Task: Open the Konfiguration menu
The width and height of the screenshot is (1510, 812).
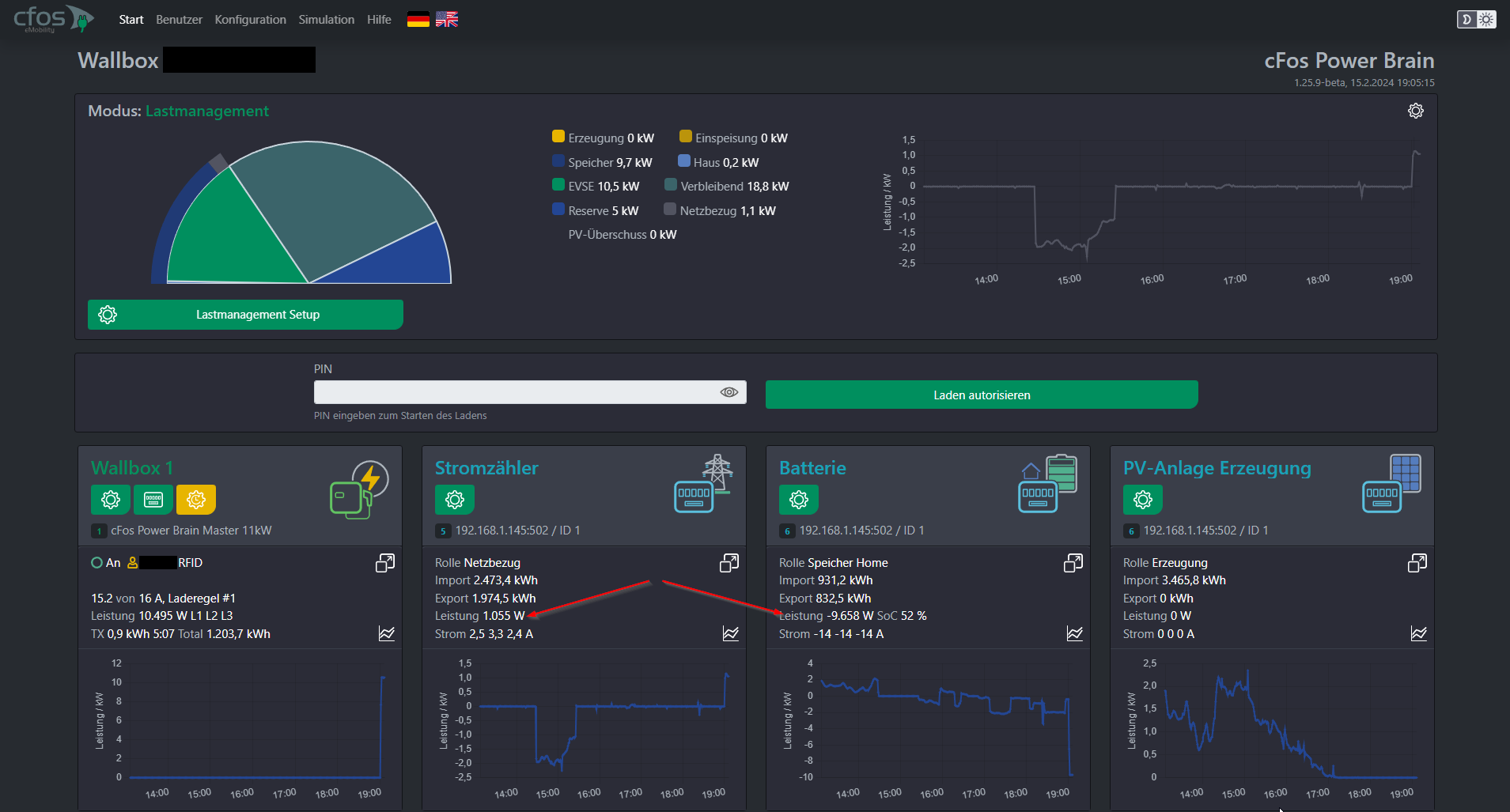Action: 250,20
